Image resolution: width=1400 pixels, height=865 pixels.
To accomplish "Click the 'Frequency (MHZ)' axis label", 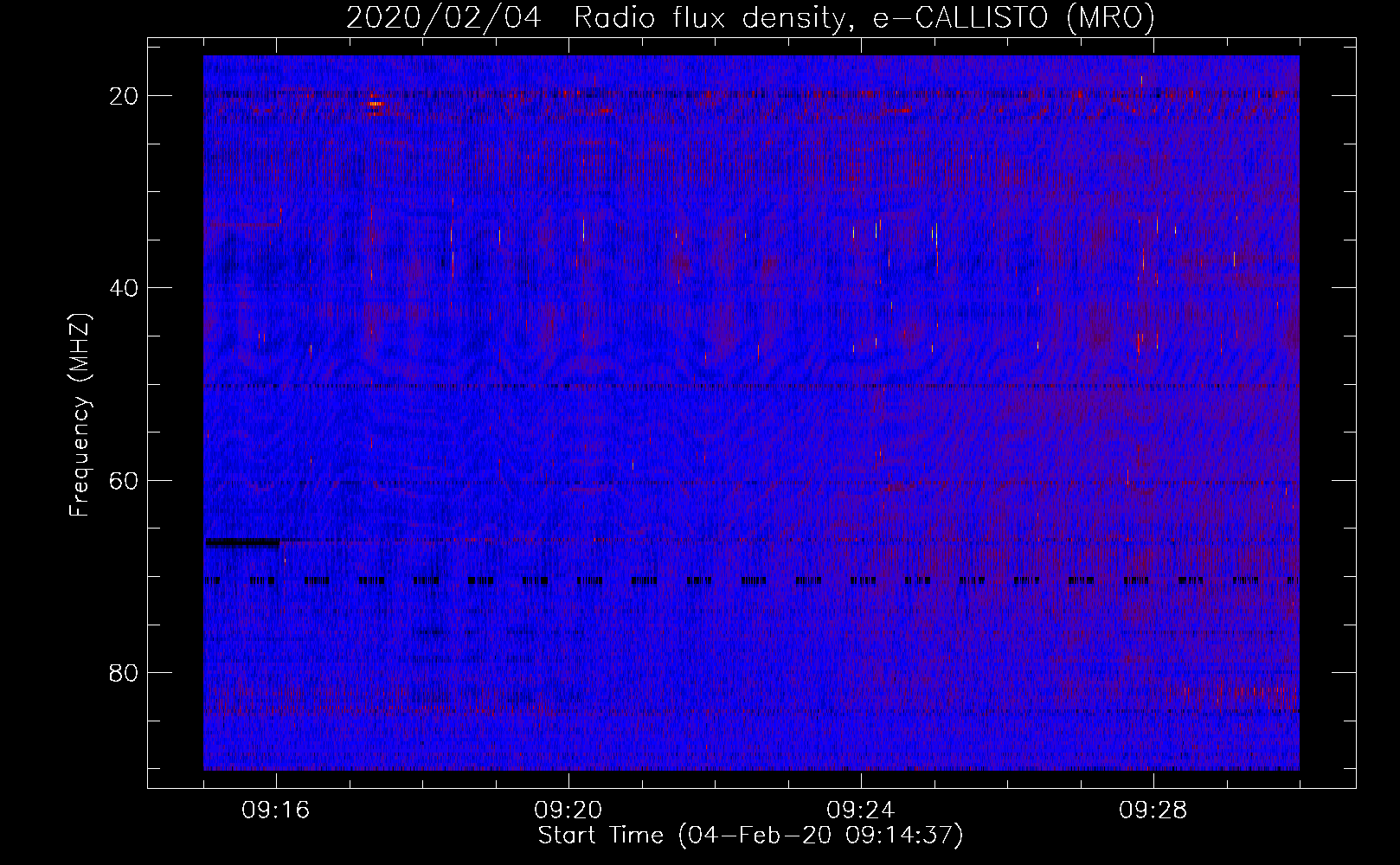I will tap(79, 414).
